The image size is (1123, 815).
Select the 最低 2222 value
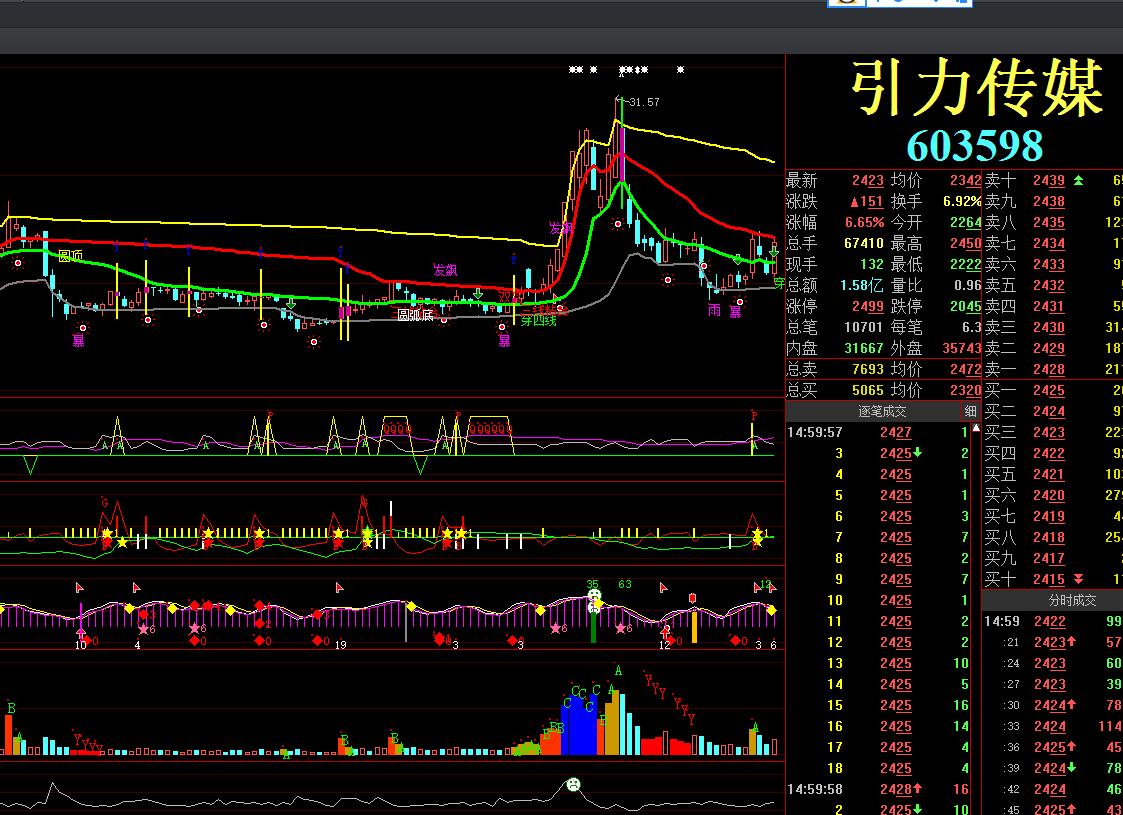965,264
